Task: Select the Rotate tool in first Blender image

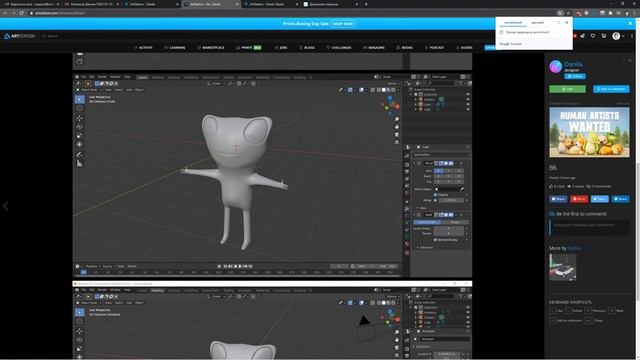Action: coord(80,127)
